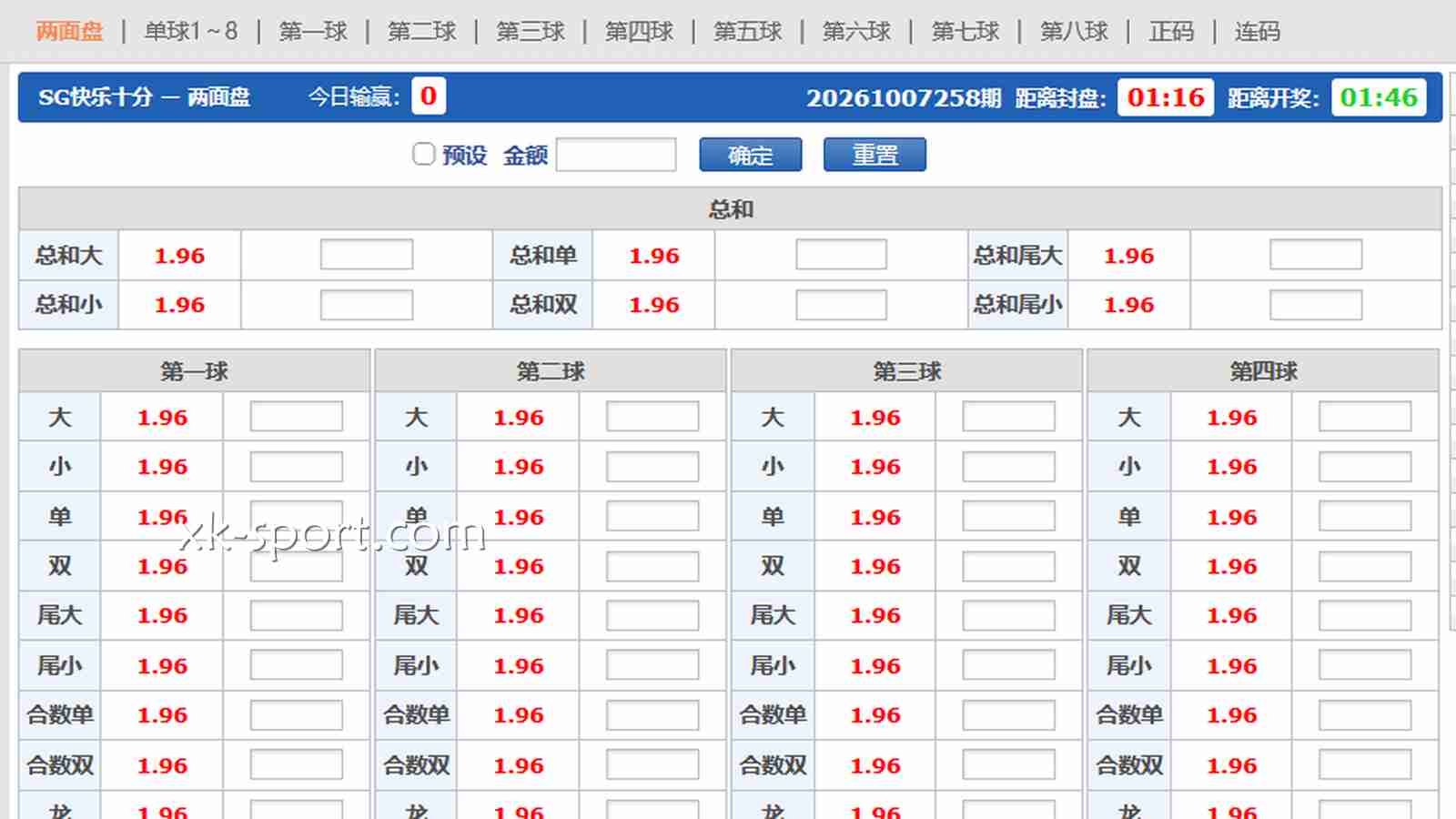1456x819 pixels.
Task: Click the 总和尾大 bet amount field
Action: pyautogui.click(x=1316, y=255)
